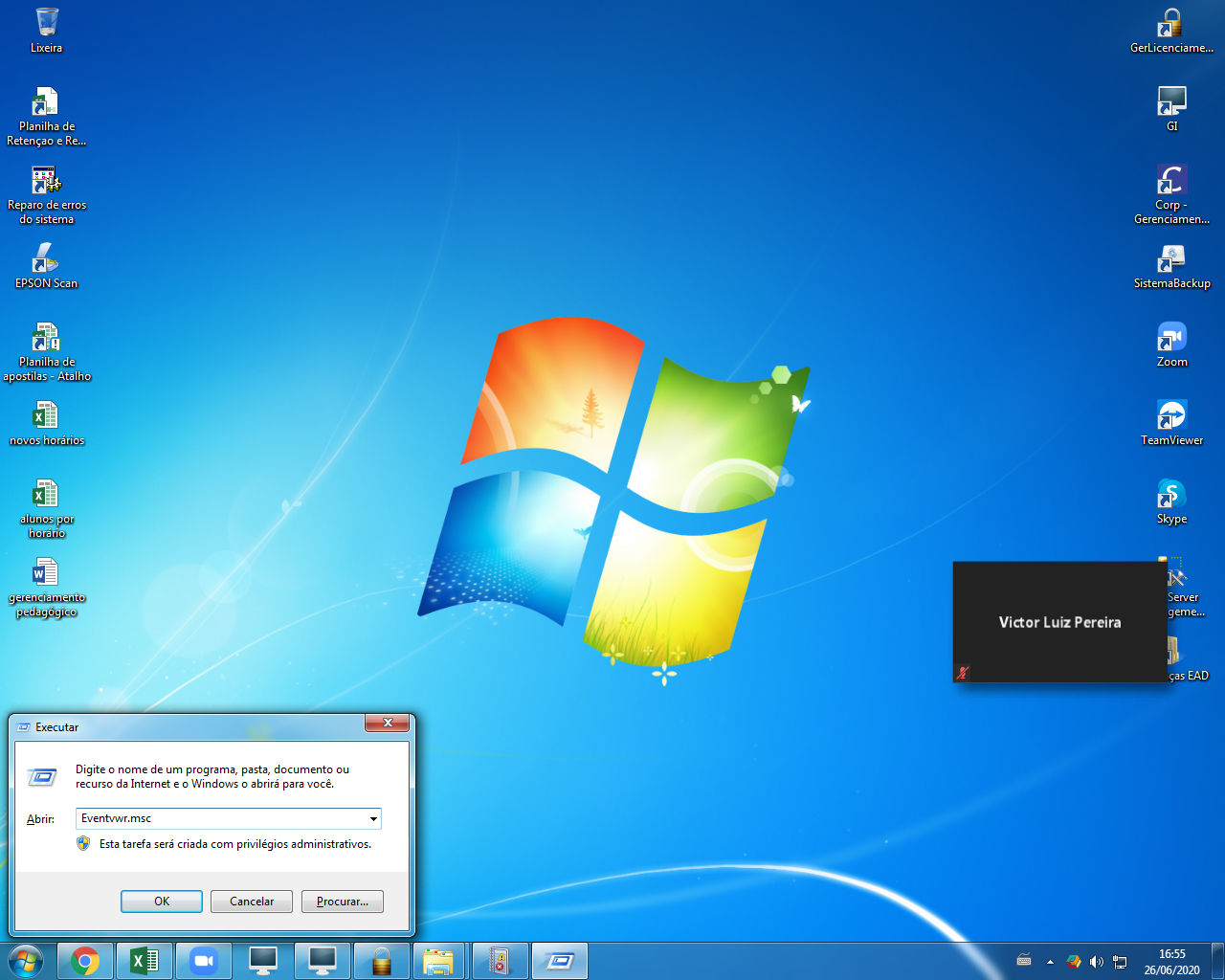Click the Executar dialog title text
This screenshot has height=980, width=1225.
(x=57, y=727)
